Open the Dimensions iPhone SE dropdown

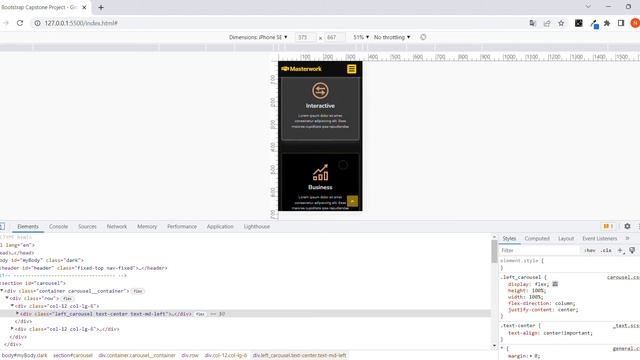(258, 37)
